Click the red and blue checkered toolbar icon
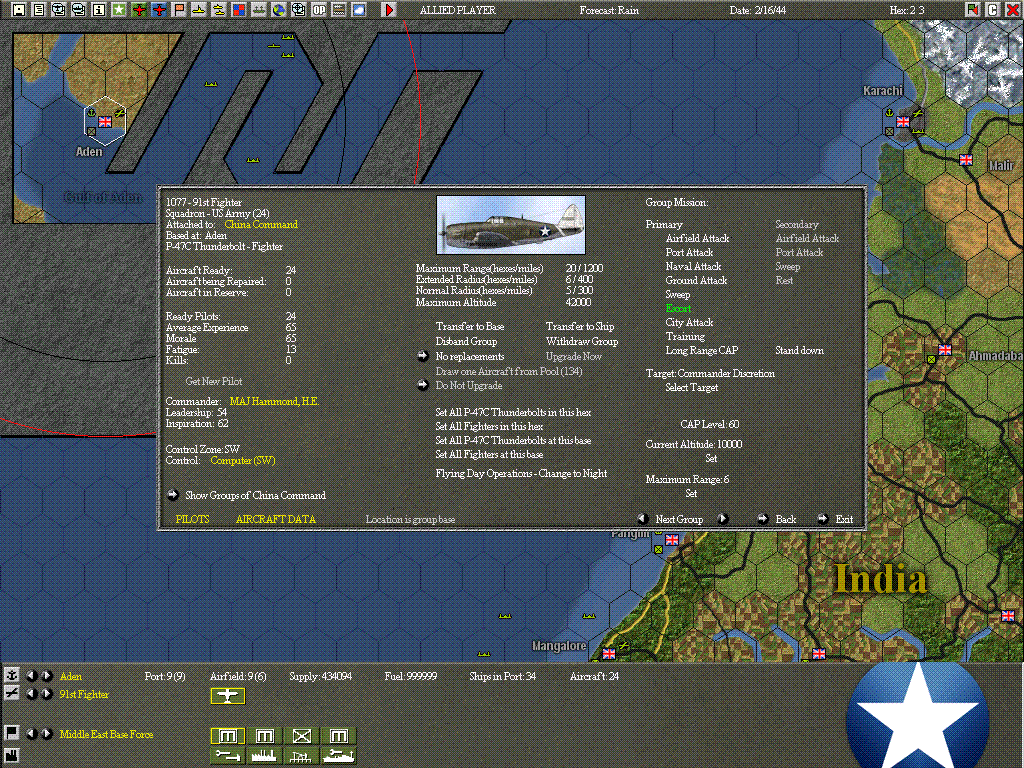The width and height of the screenshot is (1024, 768). pyautogui.click(x=239, y=9)
